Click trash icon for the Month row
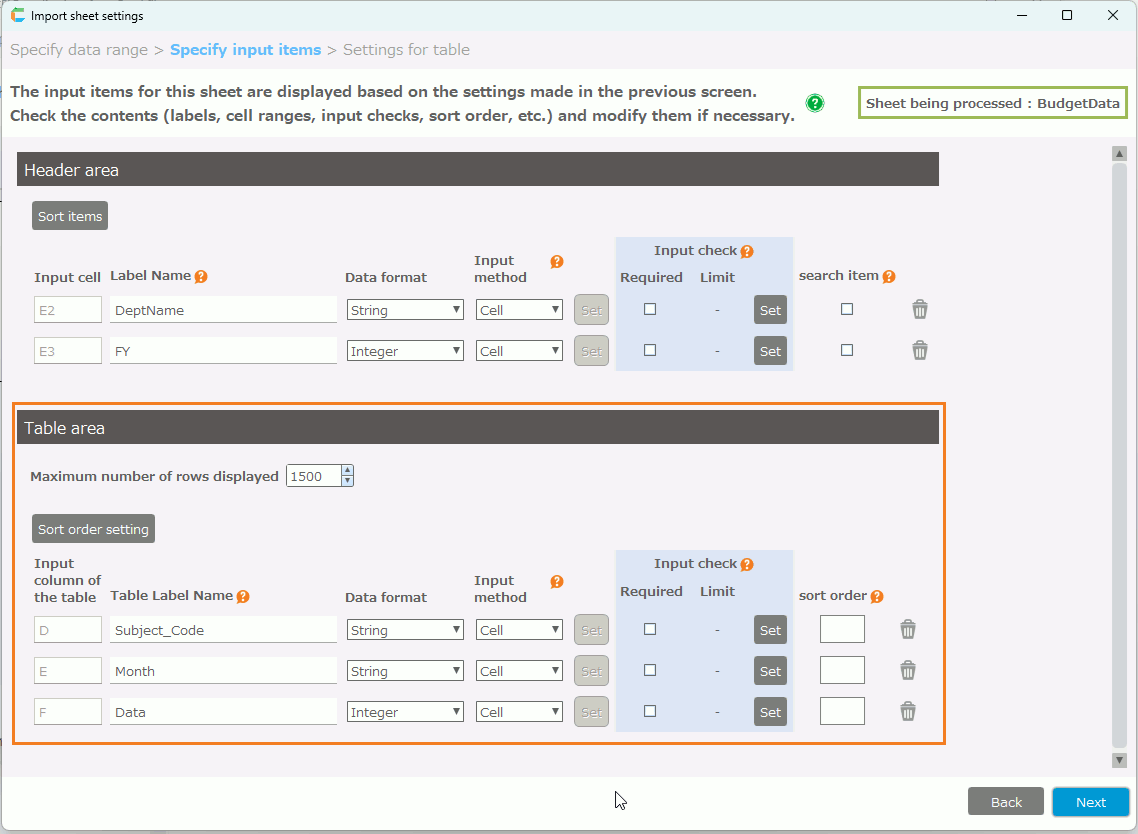Screen dimensions: 1138x834 (x=907, y=670)
